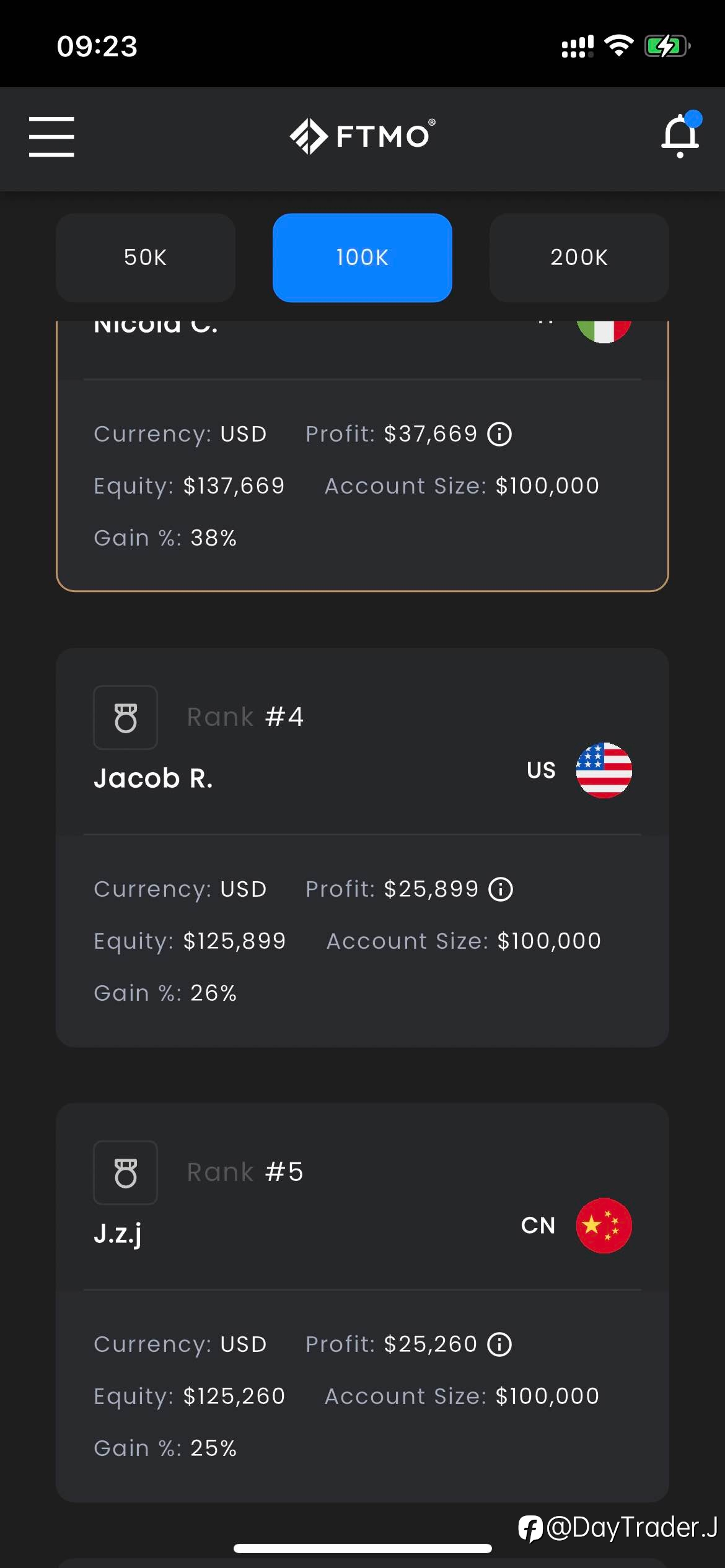
Task: Show info for $25,260 profit
Action: 499,1344
